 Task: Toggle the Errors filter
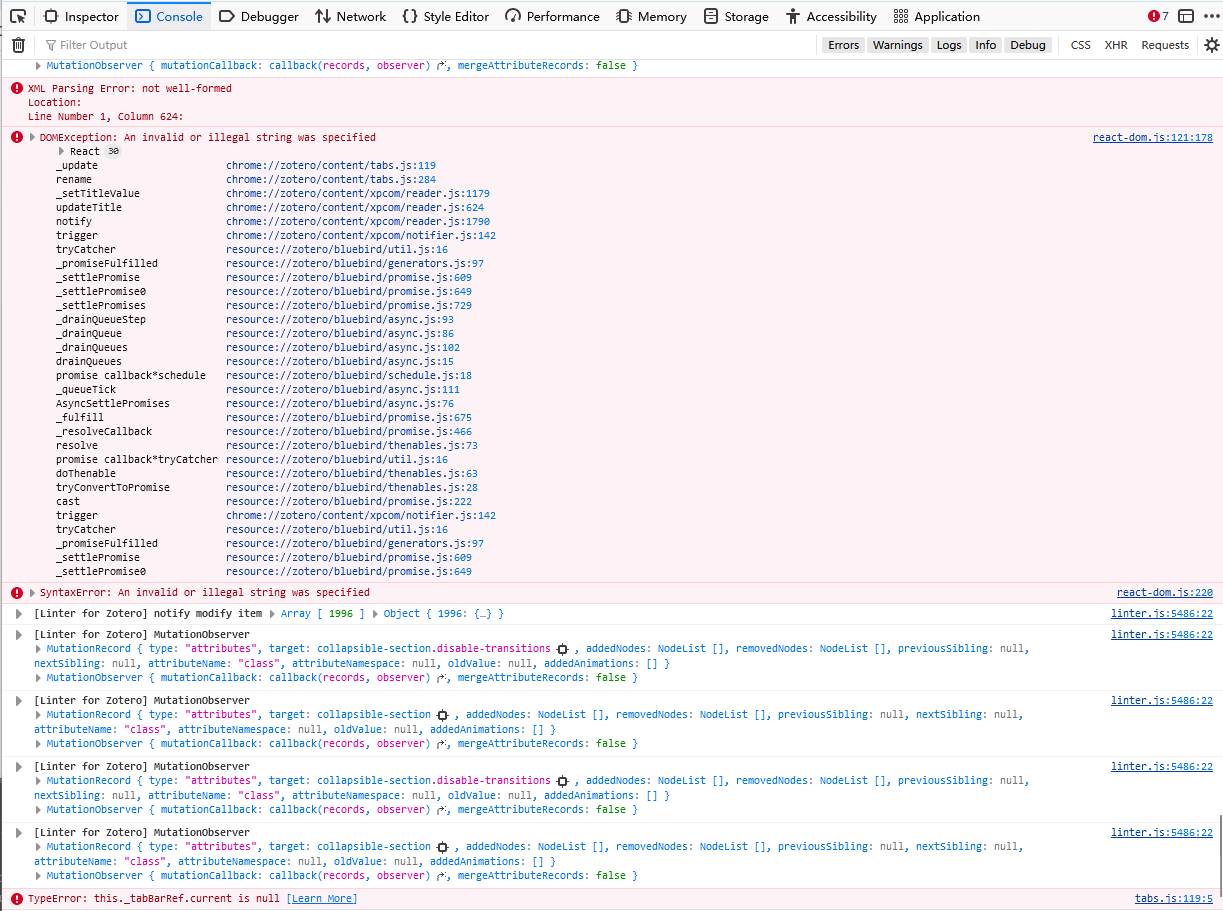(843, 45)
